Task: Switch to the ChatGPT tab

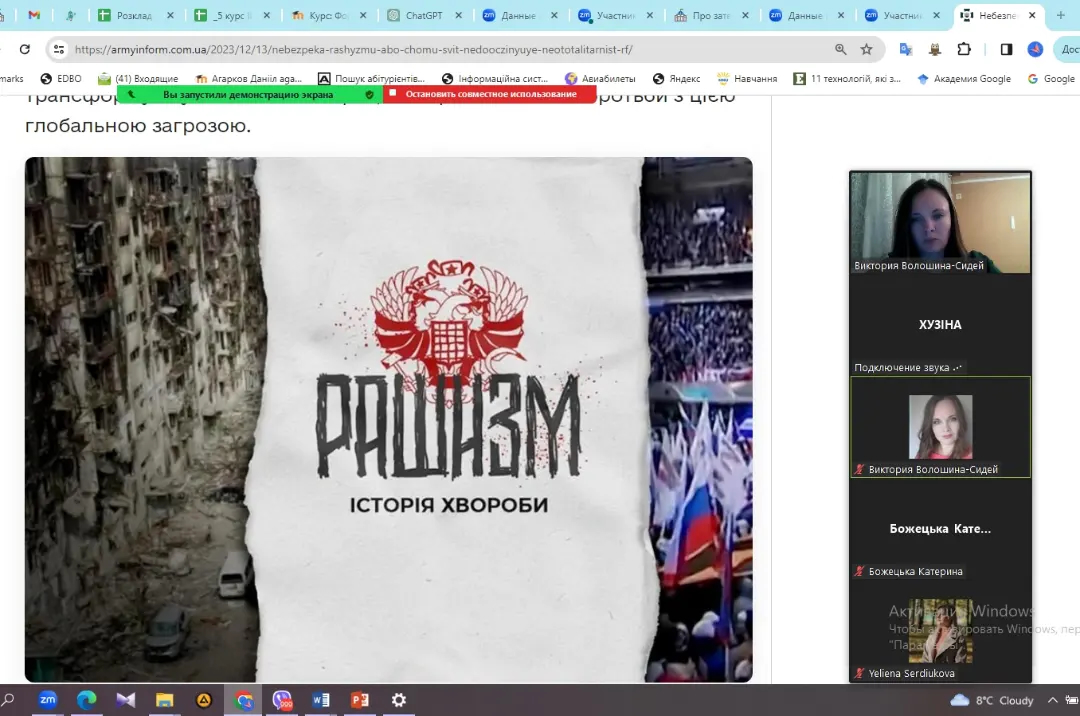Action: 422,16
